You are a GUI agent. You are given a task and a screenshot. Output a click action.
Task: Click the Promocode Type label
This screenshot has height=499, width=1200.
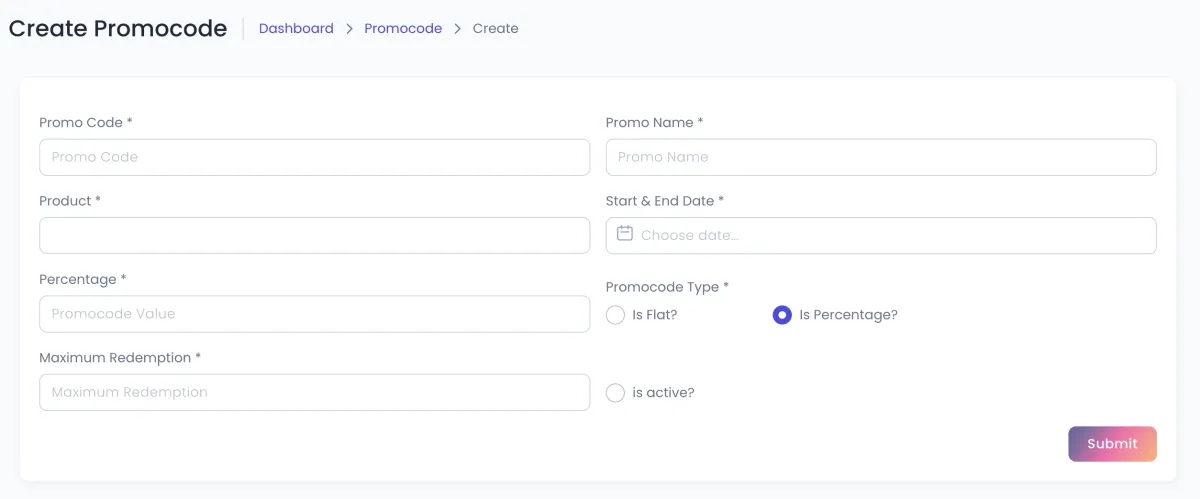(667, 287)
